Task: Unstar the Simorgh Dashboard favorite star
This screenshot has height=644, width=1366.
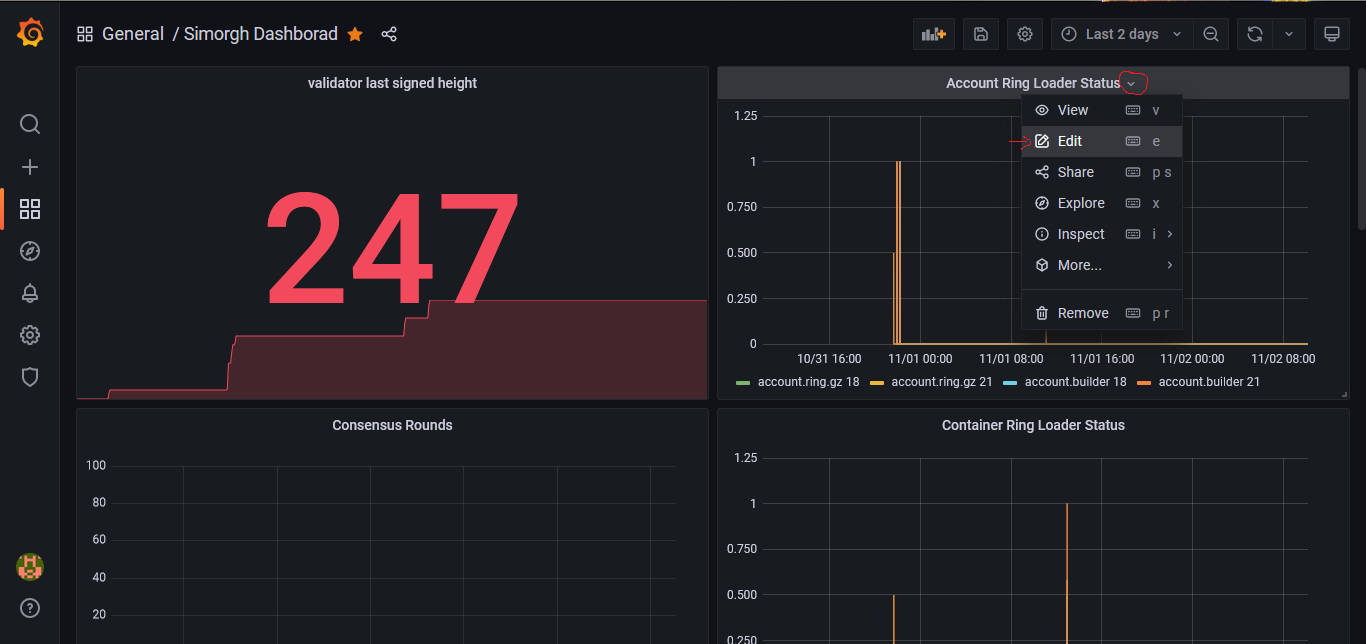Action: click(355, 34)
